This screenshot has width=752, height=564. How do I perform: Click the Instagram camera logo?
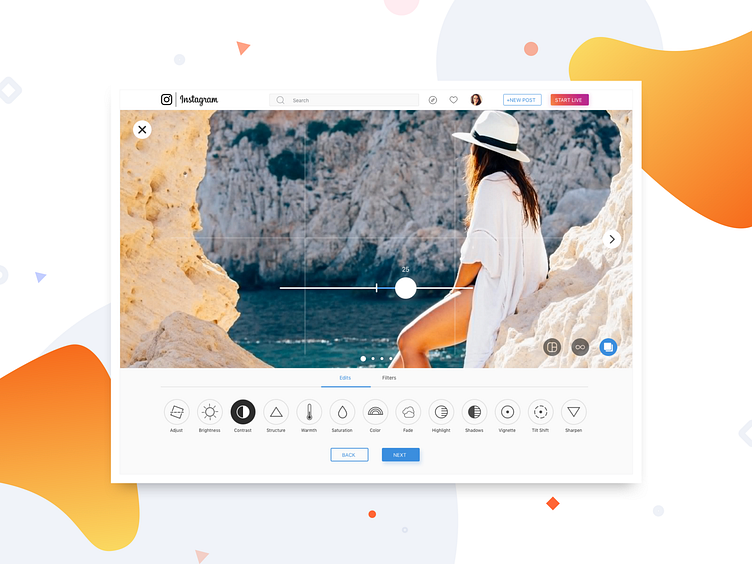pyautogui.click(x=166, y=99)
